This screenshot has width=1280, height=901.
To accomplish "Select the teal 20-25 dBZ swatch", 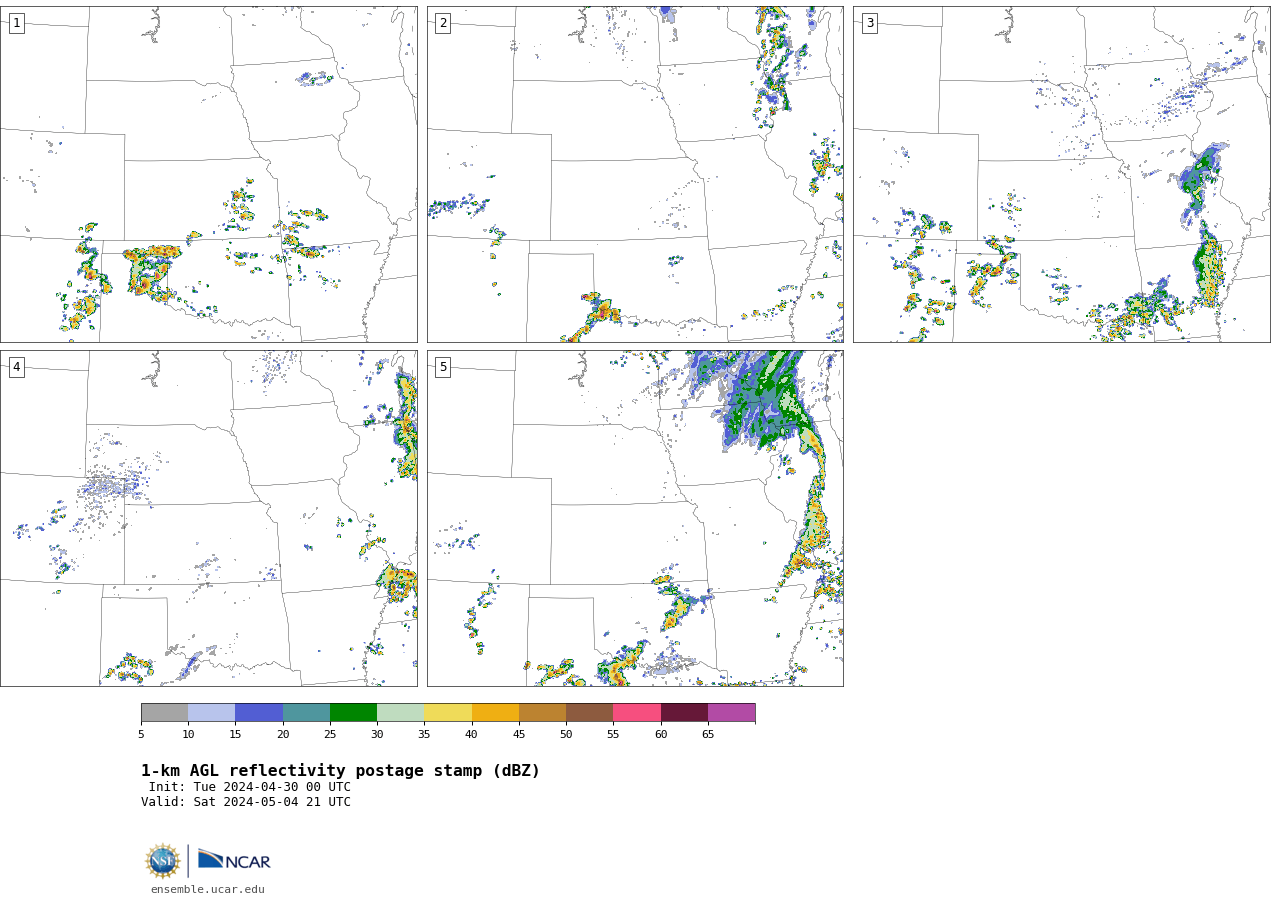I will [306, 712].
